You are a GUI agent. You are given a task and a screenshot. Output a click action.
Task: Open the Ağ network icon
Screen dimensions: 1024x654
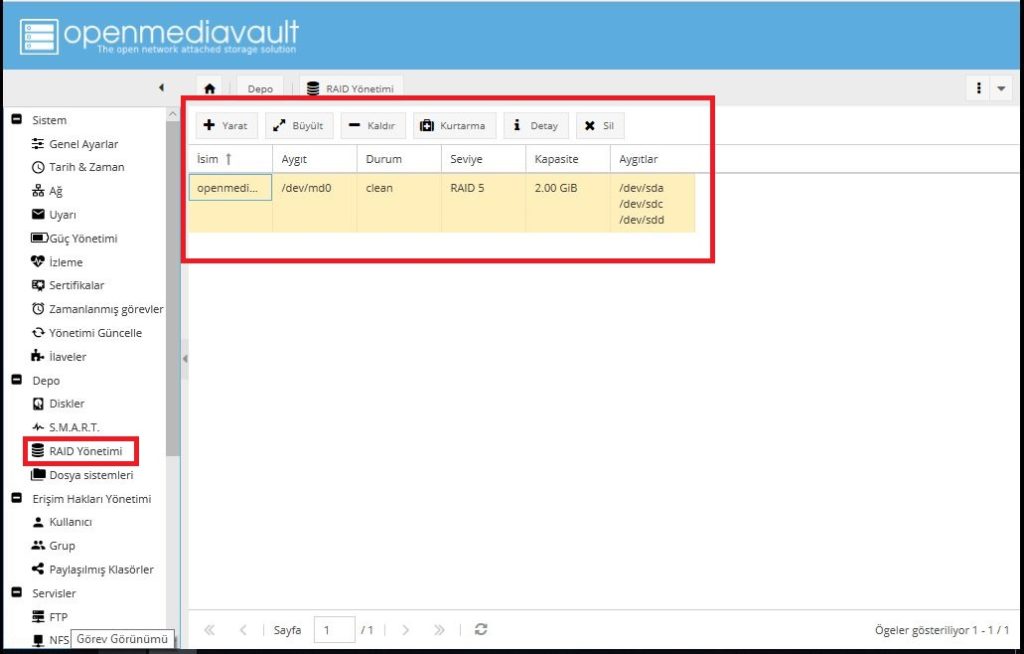pos(38,191)
